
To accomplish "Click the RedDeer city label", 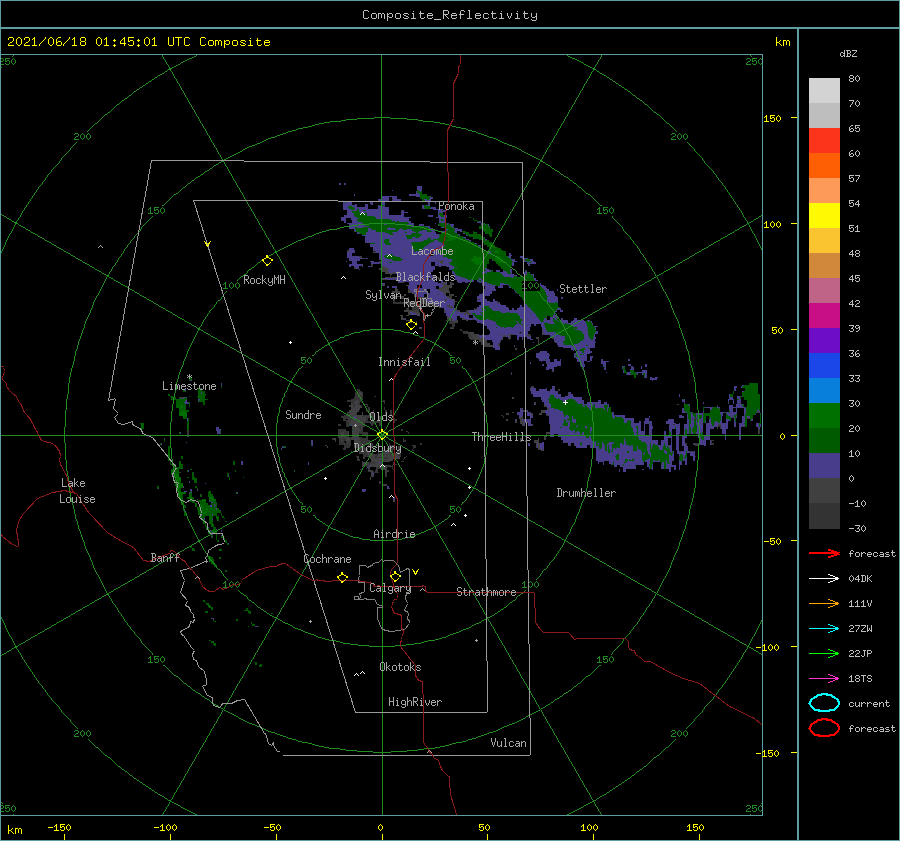I will (x=424, y=303).
